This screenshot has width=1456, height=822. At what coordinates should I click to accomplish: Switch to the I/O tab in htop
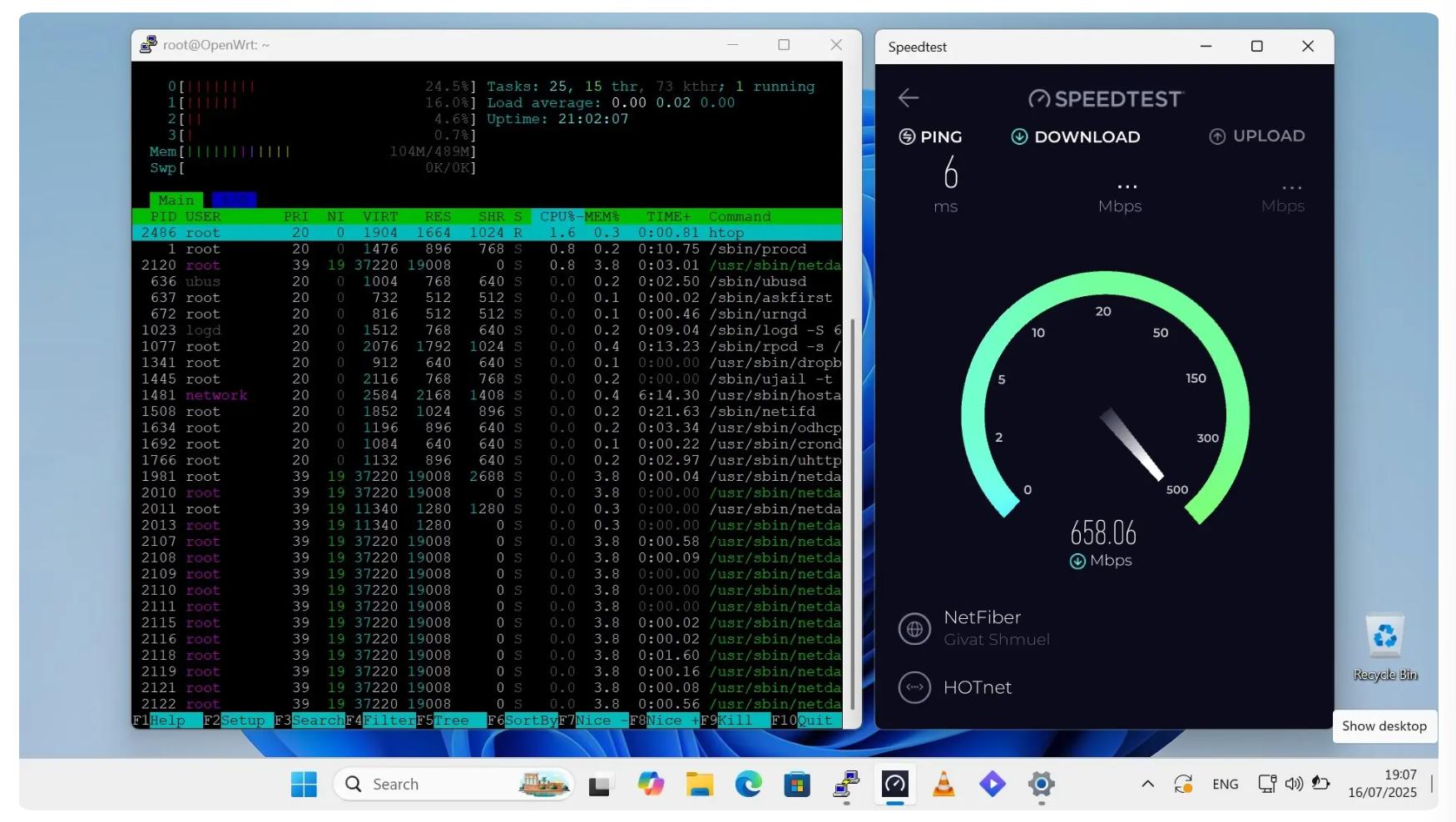[234, 200]
